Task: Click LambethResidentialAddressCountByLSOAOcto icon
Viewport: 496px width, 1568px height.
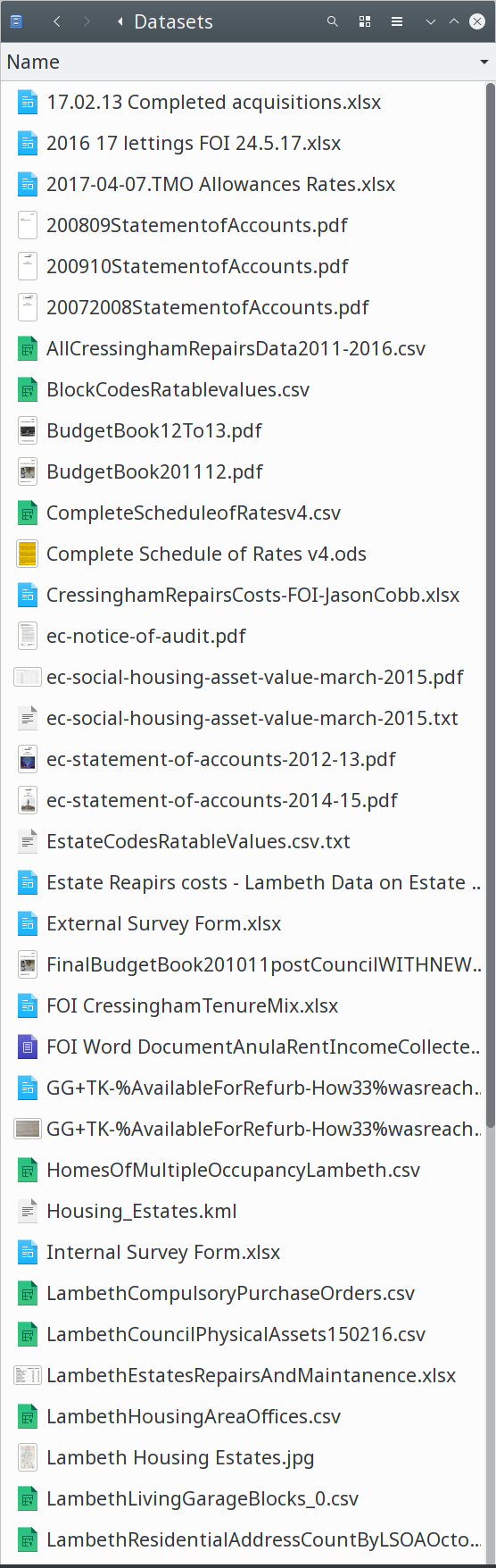Action: 28,1539
